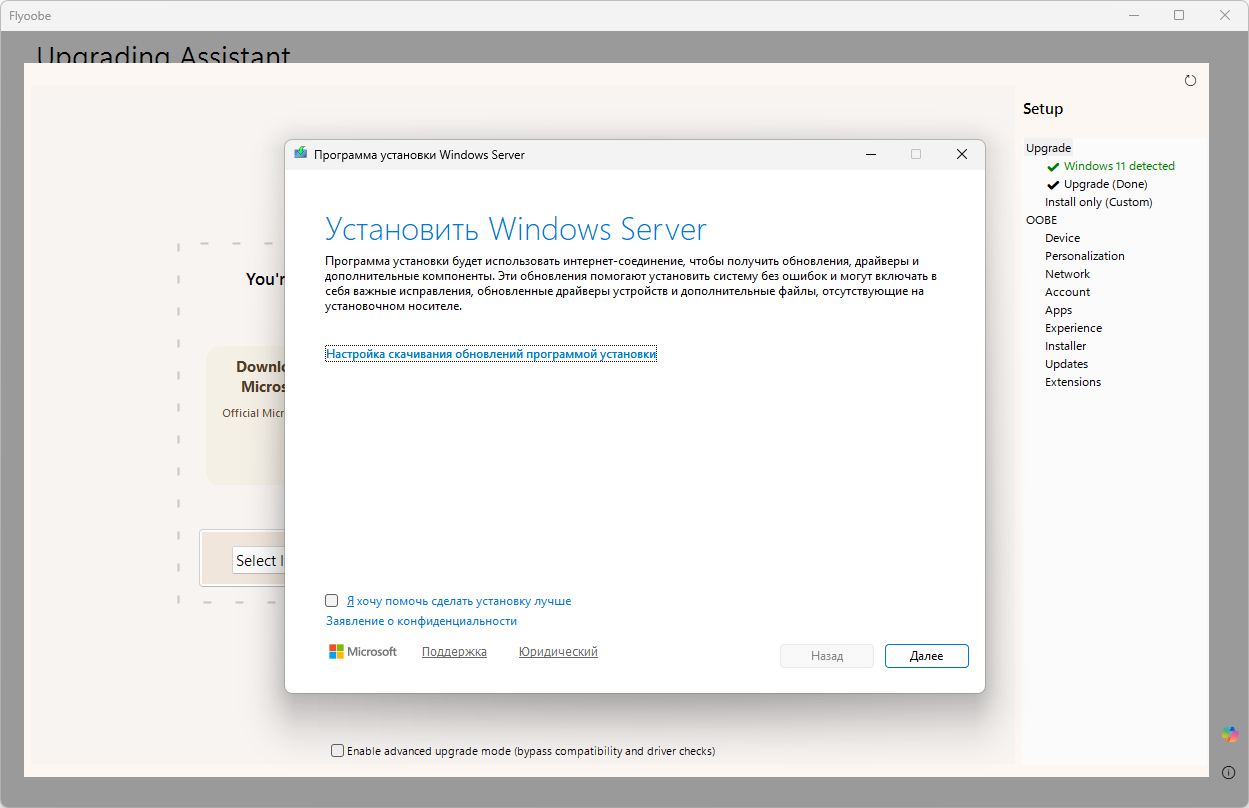The height and width of the screenshot is (808, 1249).
Task: Click the colorful icon above the info icon
Action: pos(1229,734)
